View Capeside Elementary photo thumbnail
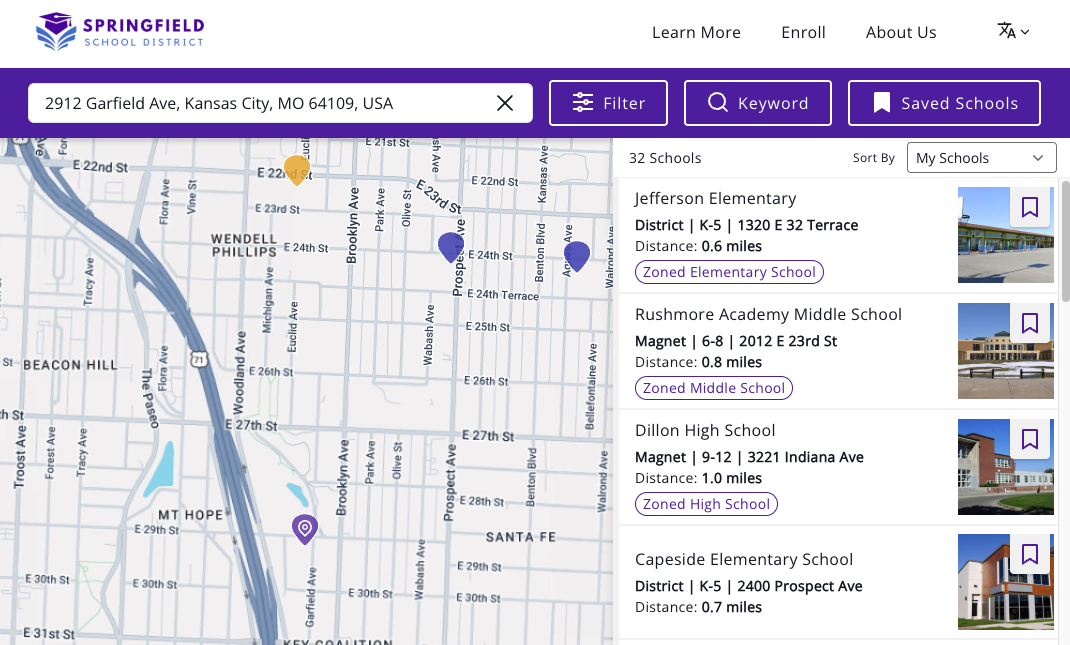The image size is (1070, 645). coord(1005,582)
